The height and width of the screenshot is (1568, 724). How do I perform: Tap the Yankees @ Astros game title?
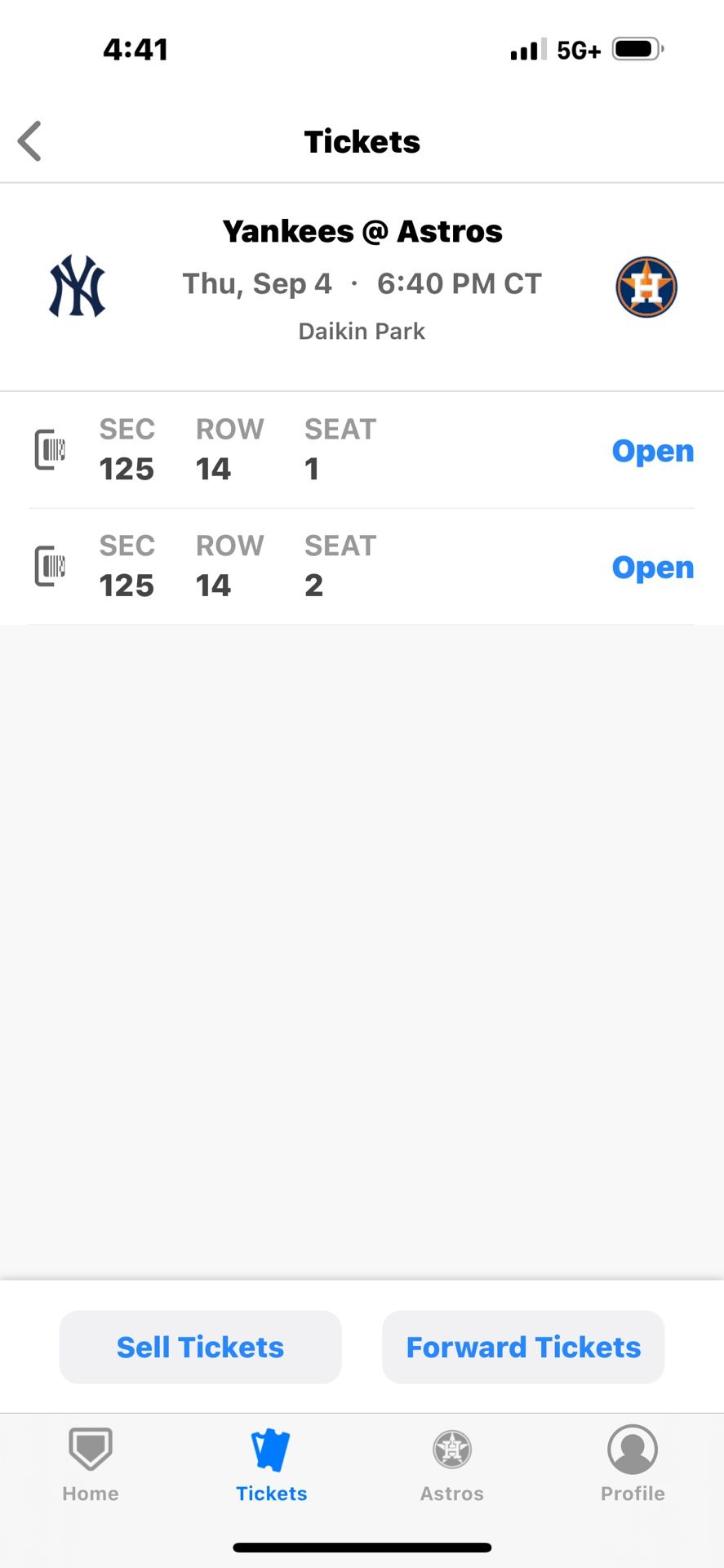coord(362,232)
